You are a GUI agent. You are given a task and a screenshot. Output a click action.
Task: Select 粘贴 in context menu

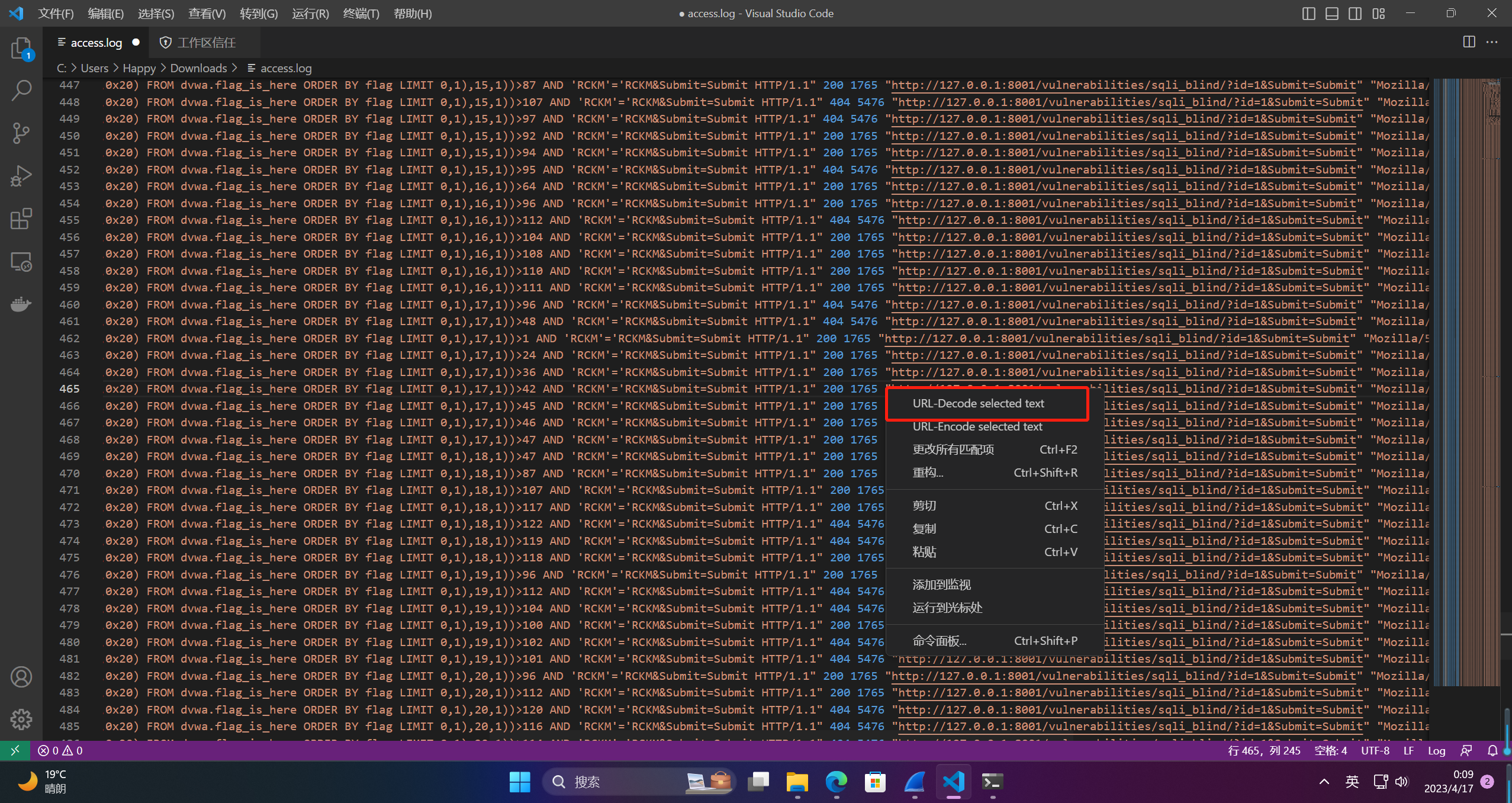point(995,552)
